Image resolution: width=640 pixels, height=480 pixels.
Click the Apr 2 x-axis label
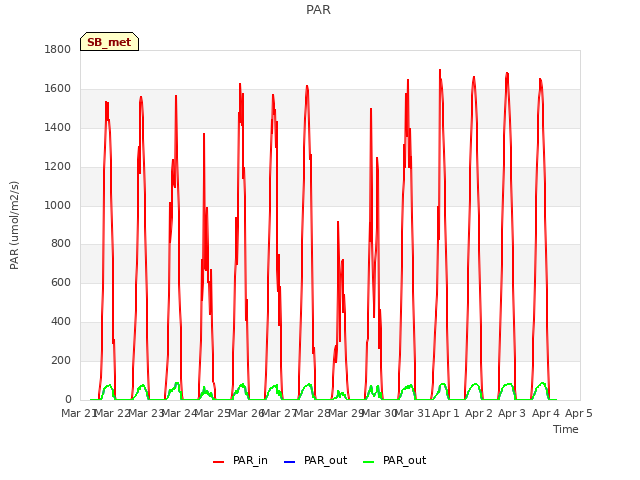pos(479,413)
